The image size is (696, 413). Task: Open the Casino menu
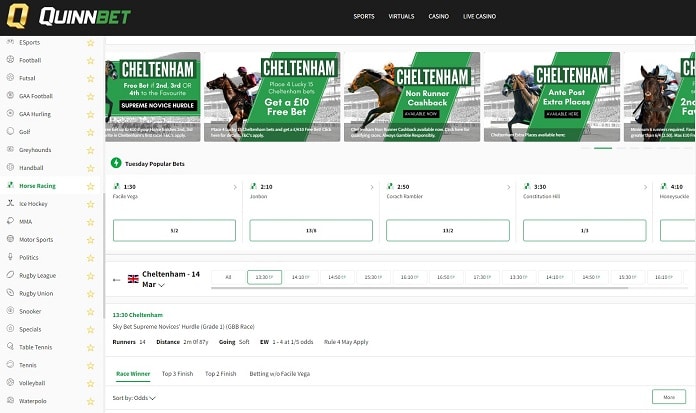[439, 16]
